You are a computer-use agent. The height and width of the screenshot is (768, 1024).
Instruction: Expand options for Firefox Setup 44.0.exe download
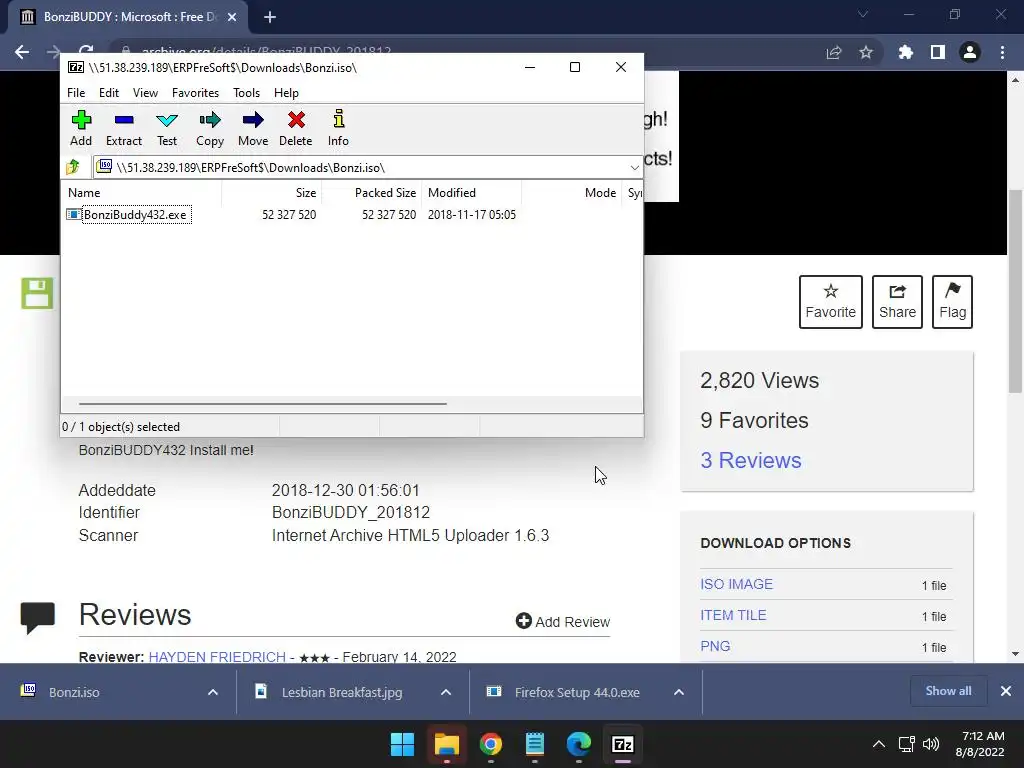point(679,692)
